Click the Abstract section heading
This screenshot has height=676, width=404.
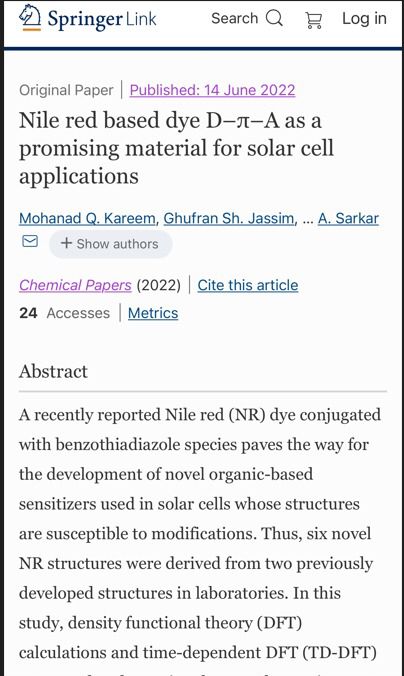[x=53, y=371]
